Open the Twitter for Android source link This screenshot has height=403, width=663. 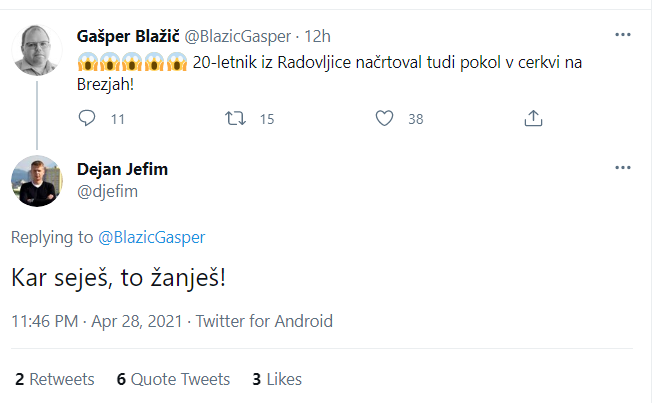(x=264, y=321)
